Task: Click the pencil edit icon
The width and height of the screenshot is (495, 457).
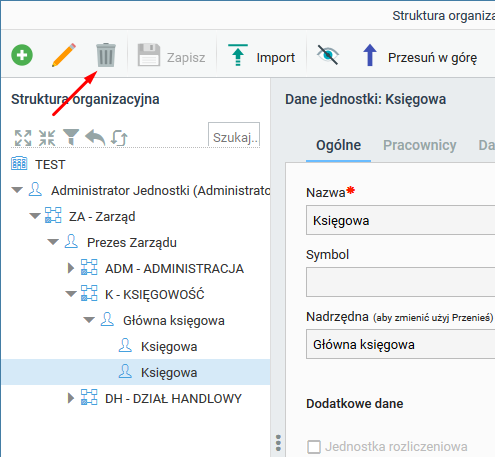Action: point(64,55)
